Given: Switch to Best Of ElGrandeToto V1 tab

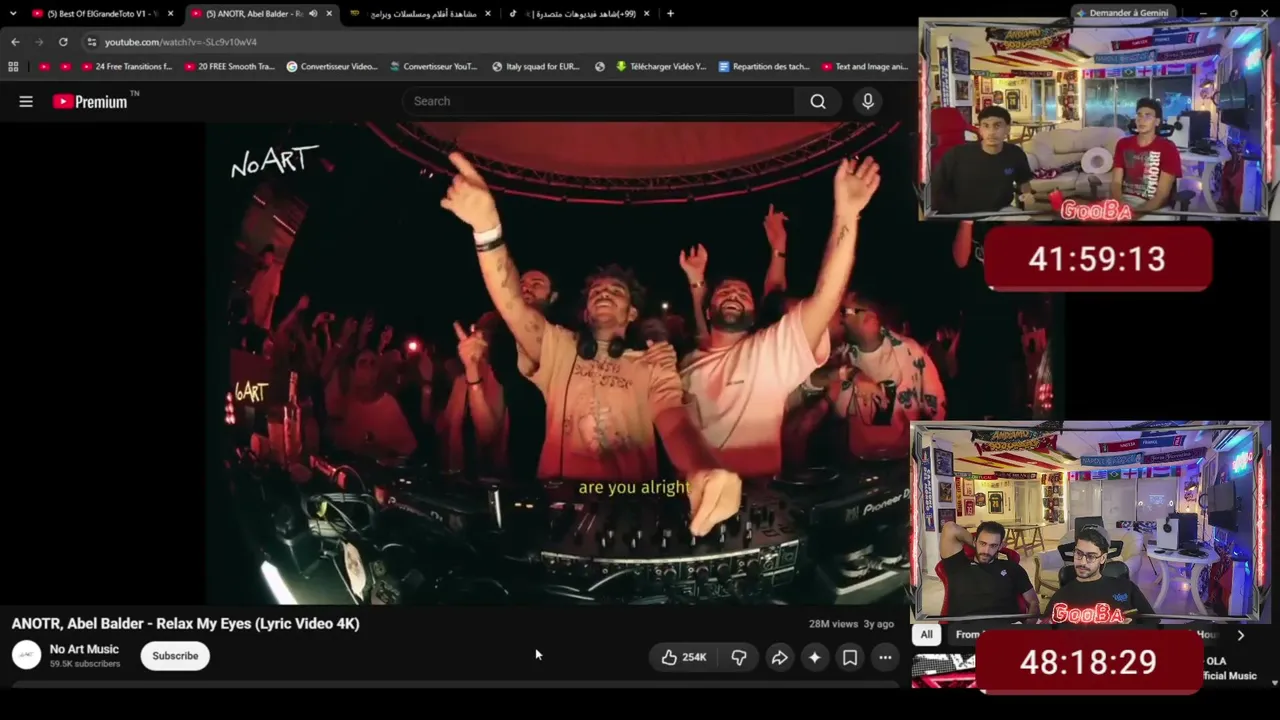Looking at the screenshot, I should click(x=103, y=14).
